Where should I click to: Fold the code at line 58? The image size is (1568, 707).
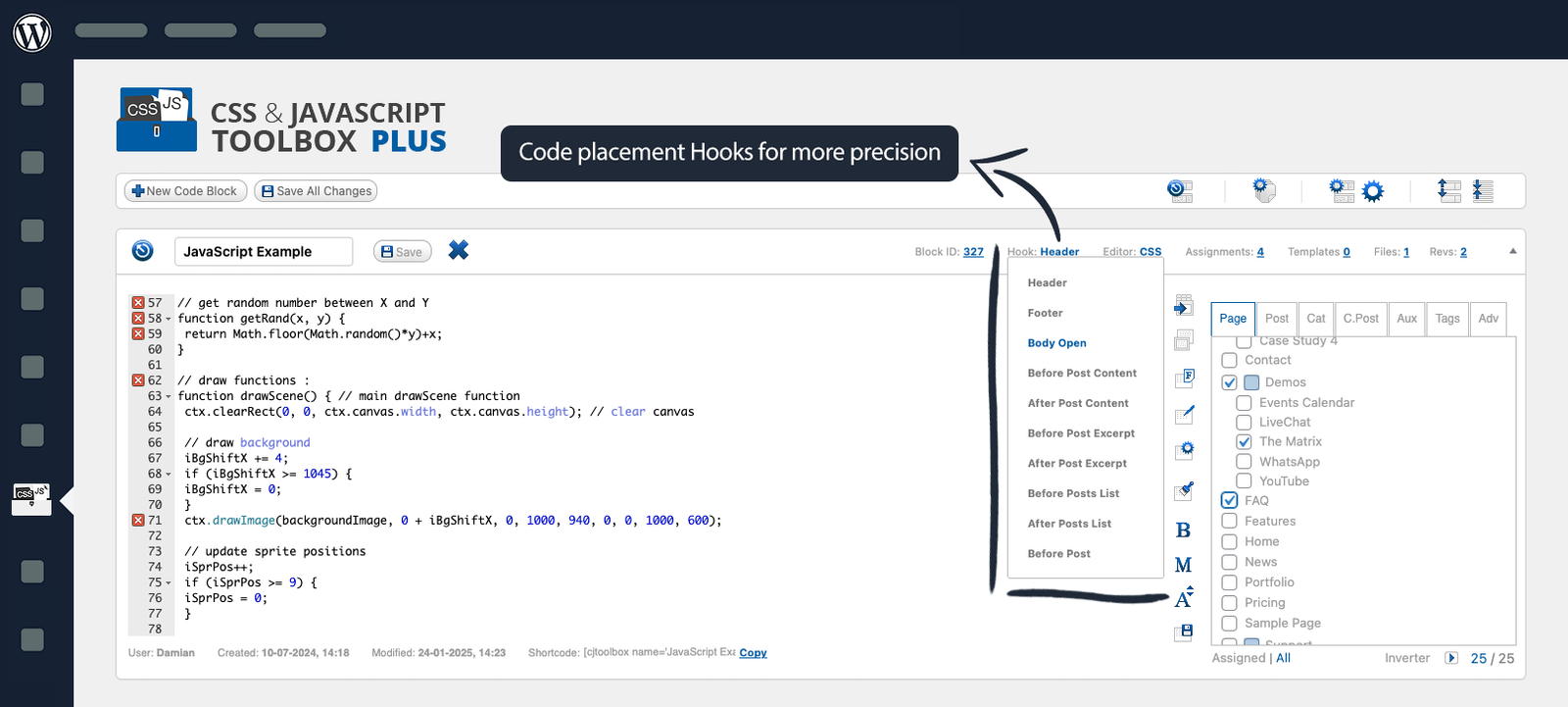tap(168, 319)
